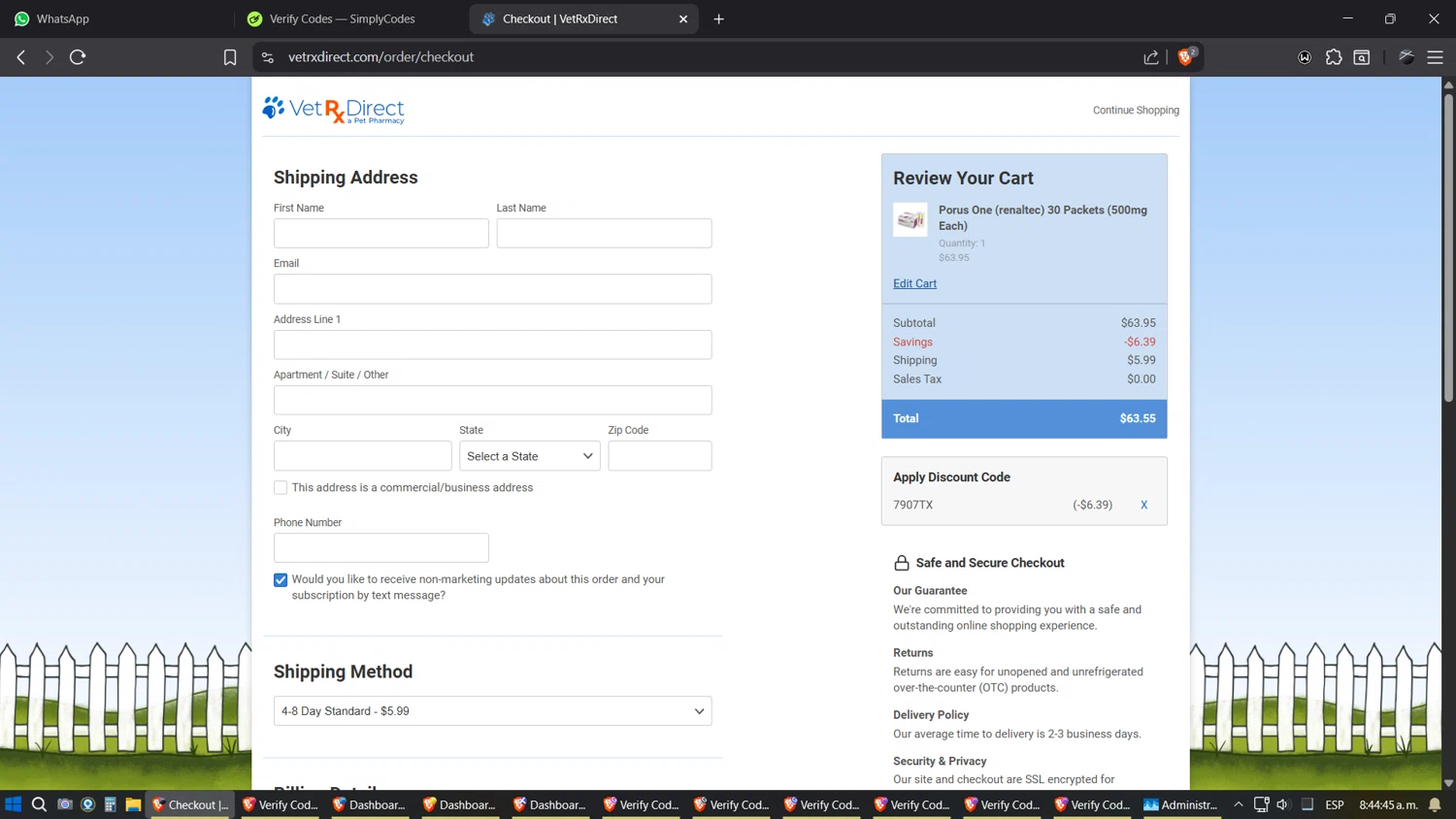Click the Edit Cart link
Screen dimensions: 1456x819
914,283
